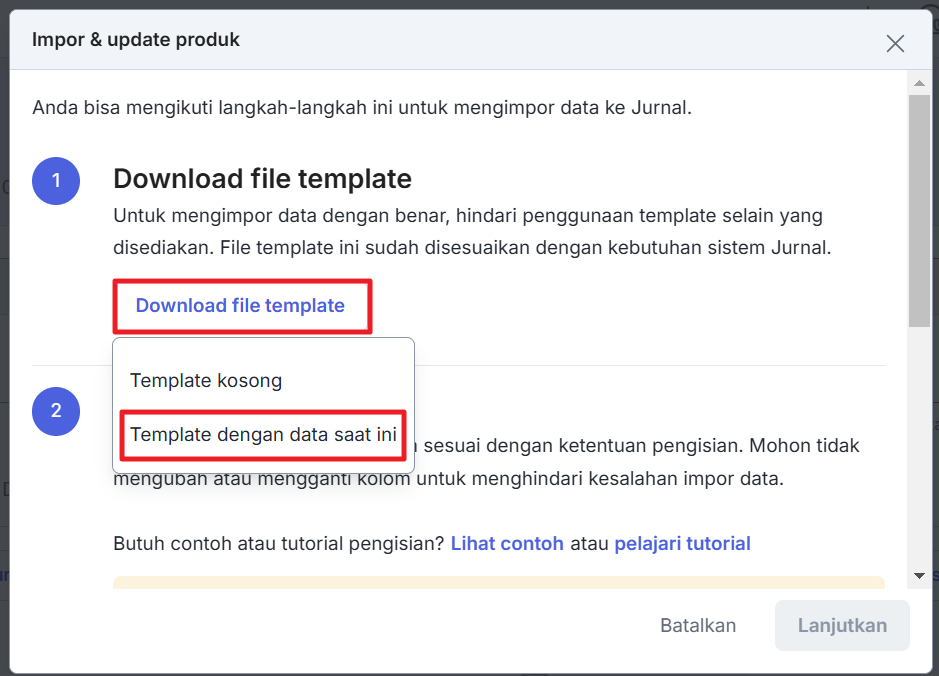Click the intro sentence about mengimpor data ke Jurnal

(362, 108)
